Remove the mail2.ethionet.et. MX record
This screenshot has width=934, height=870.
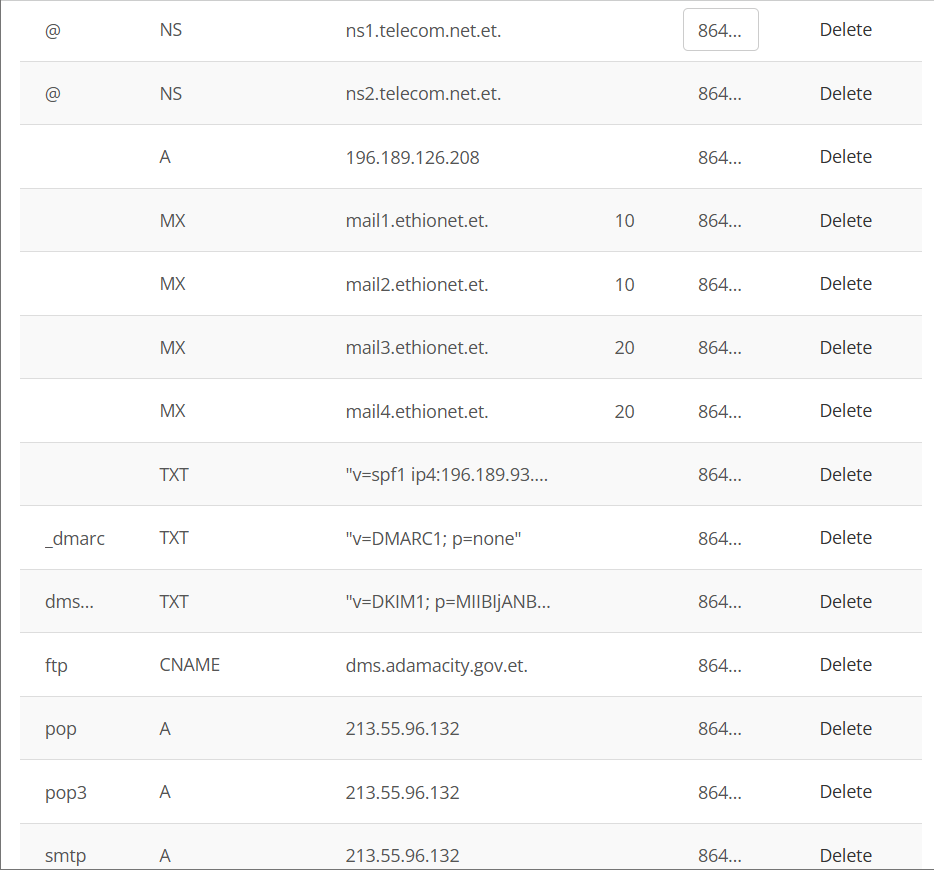845,284
